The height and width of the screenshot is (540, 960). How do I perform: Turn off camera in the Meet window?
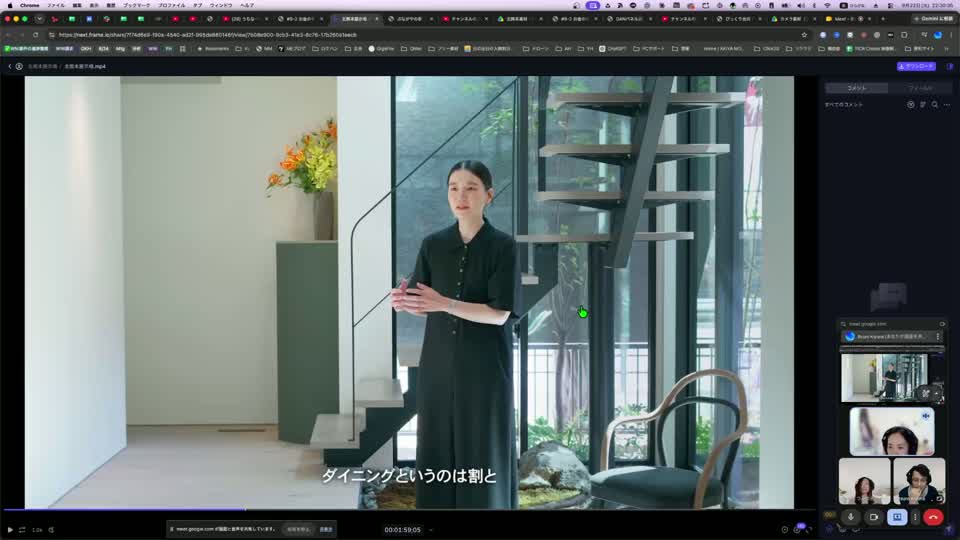pyautogui.click(x=874, y=517)
